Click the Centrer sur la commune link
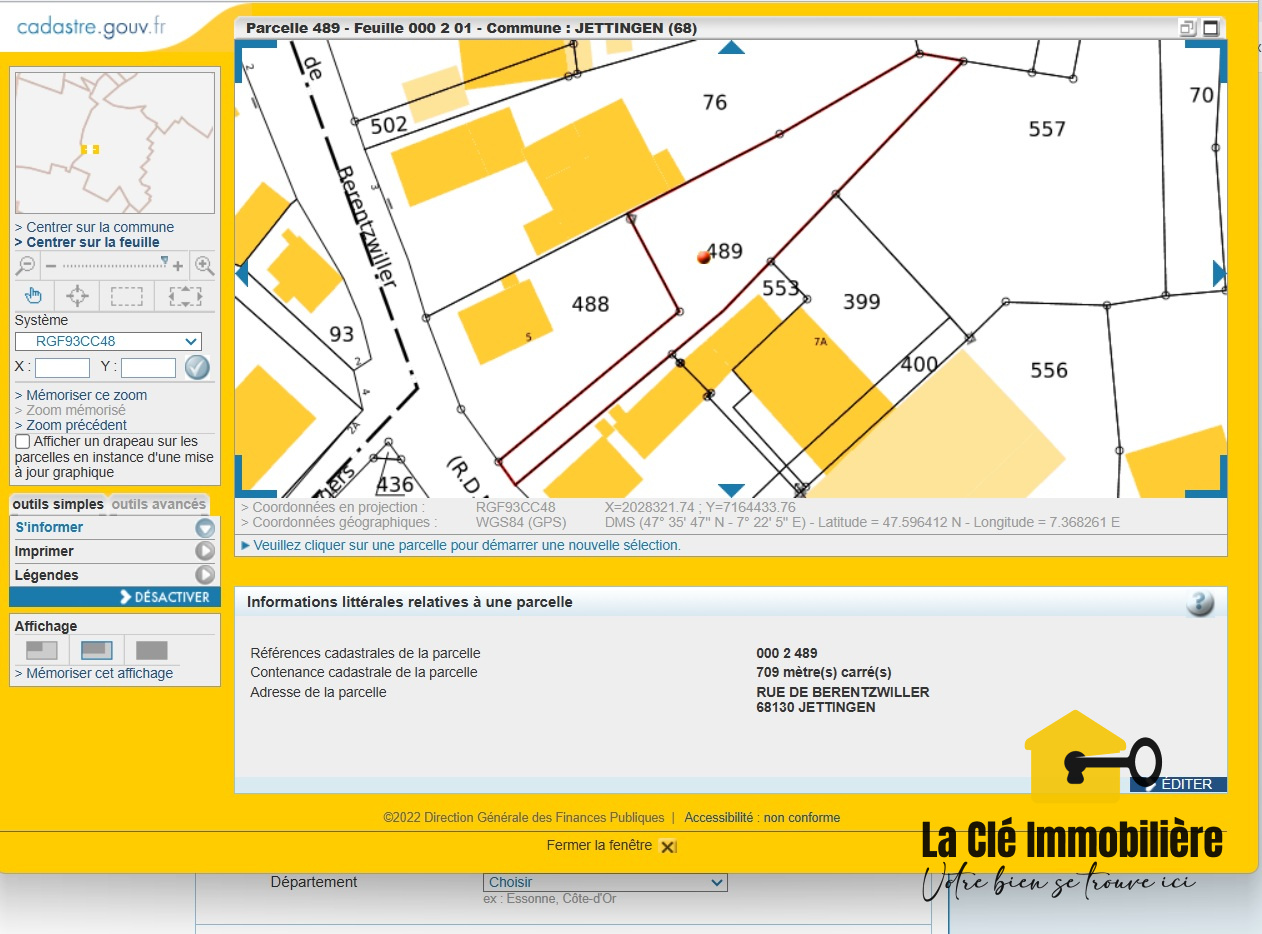The width and height of the screenshot is (1262, 934). pyautogui.click(x=100, y=227)
